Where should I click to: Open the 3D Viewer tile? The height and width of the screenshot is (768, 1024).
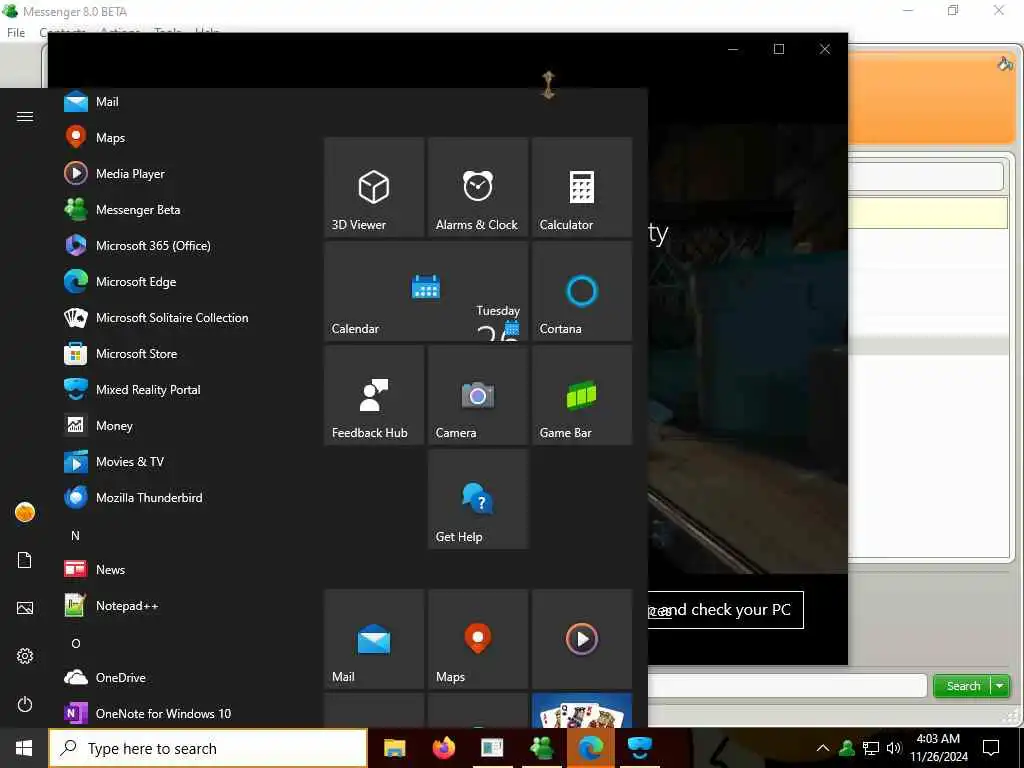click(374, 187)
